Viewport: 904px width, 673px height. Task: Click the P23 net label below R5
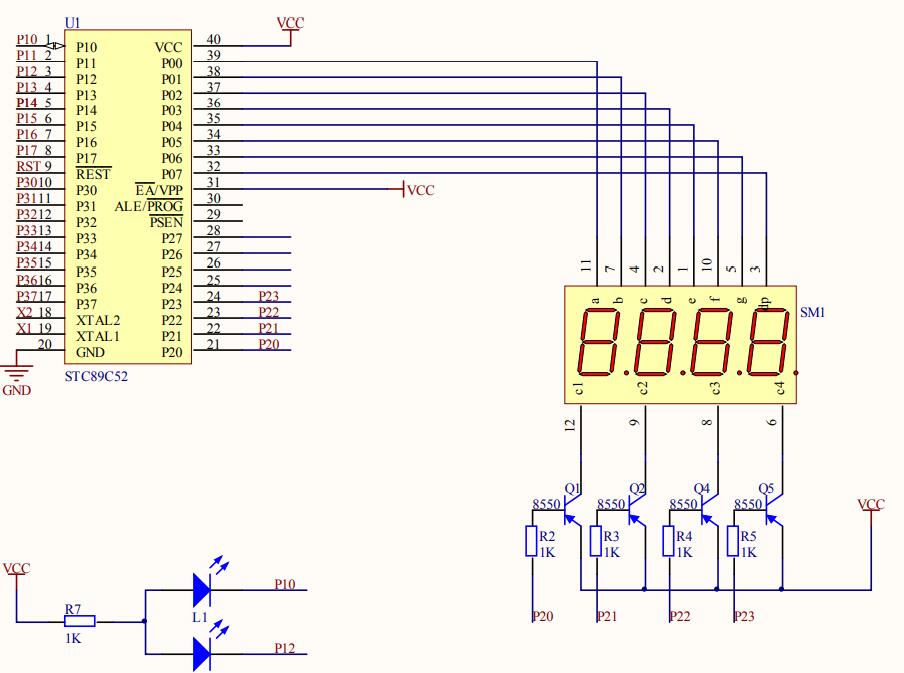(x=744, y=616)
